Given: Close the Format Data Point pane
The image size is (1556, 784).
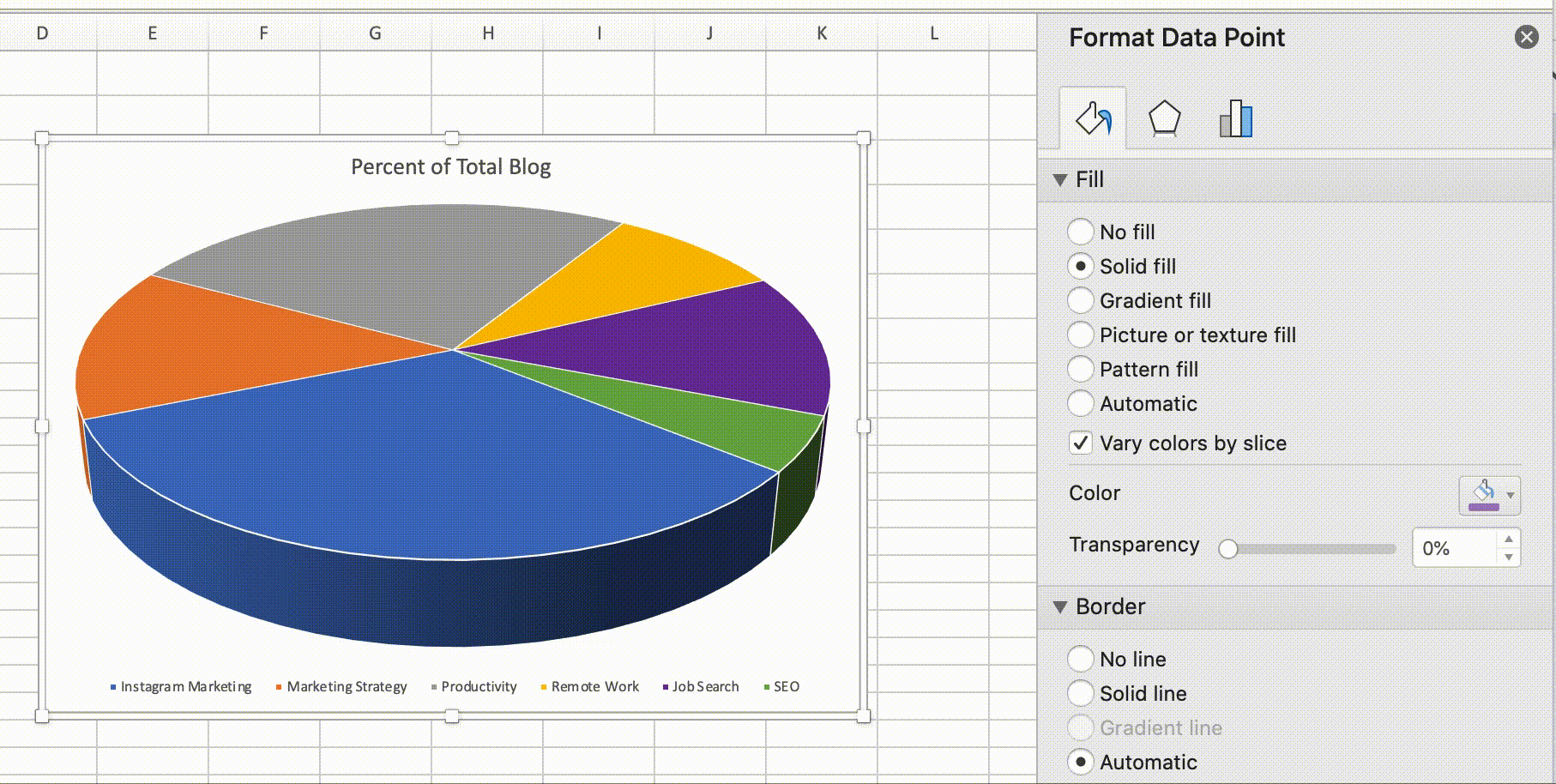Looking at the screenshot, I should (x=1526, y=37).
